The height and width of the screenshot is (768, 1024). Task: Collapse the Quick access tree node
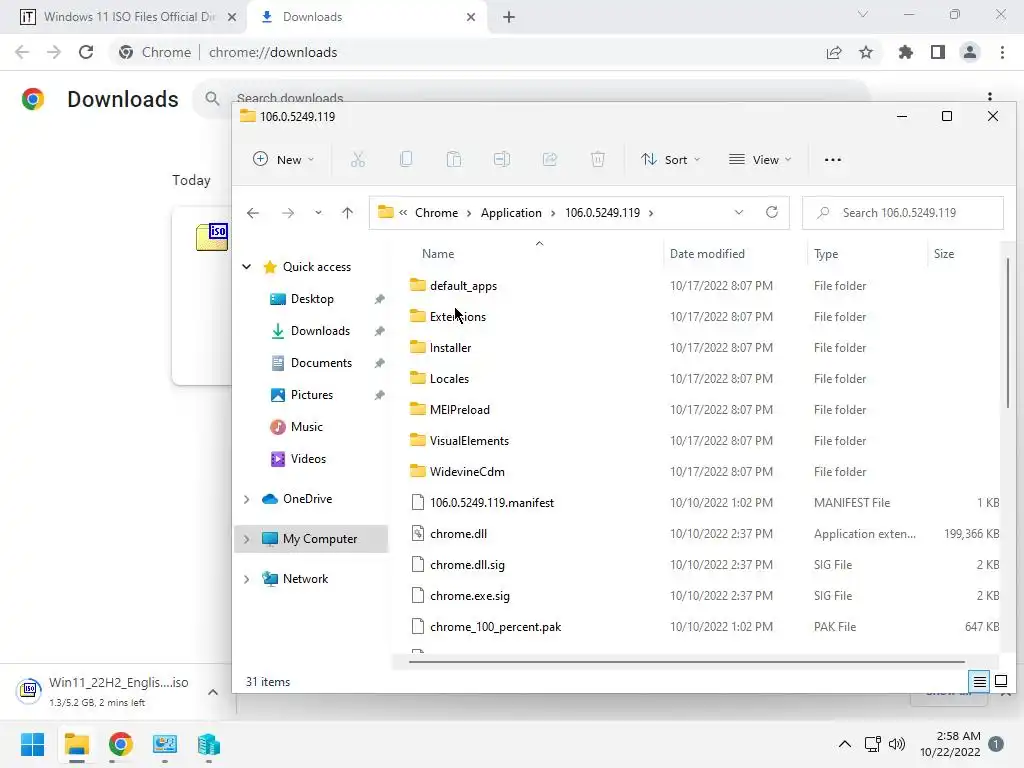coord(247,266)
